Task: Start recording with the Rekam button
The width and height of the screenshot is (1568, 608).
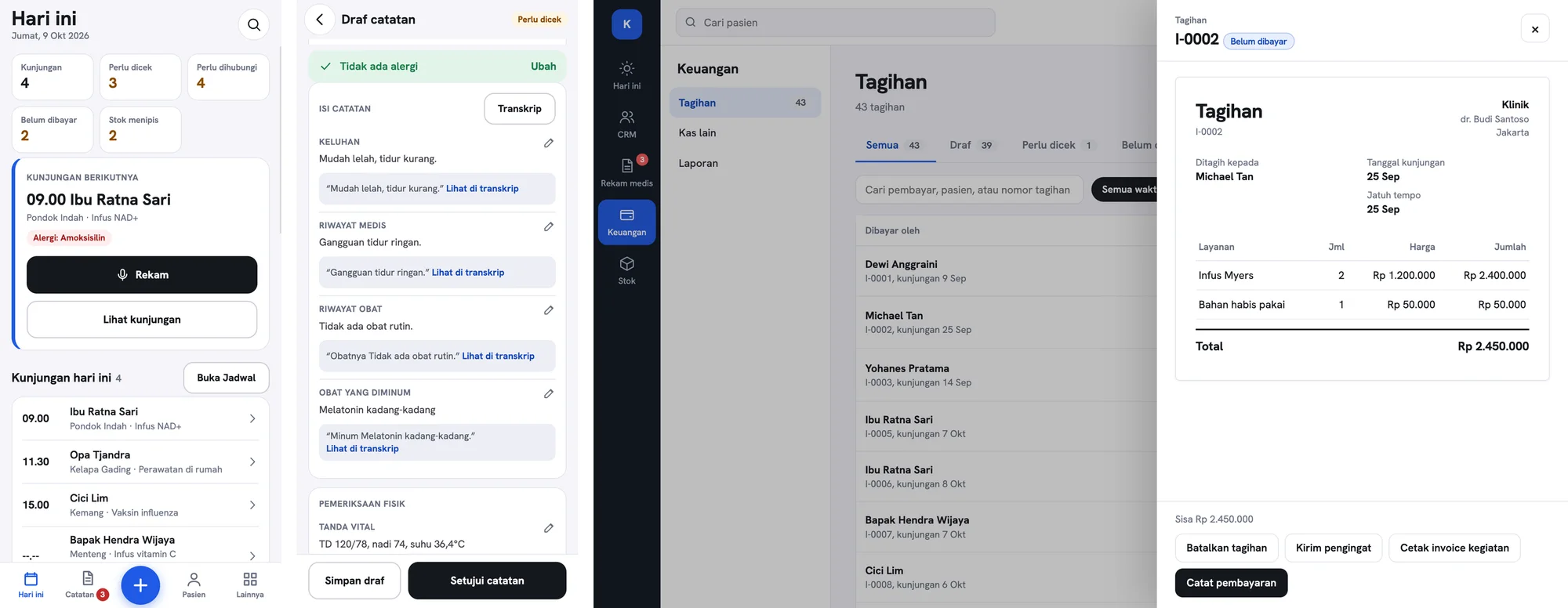Action: coord(142,275)
